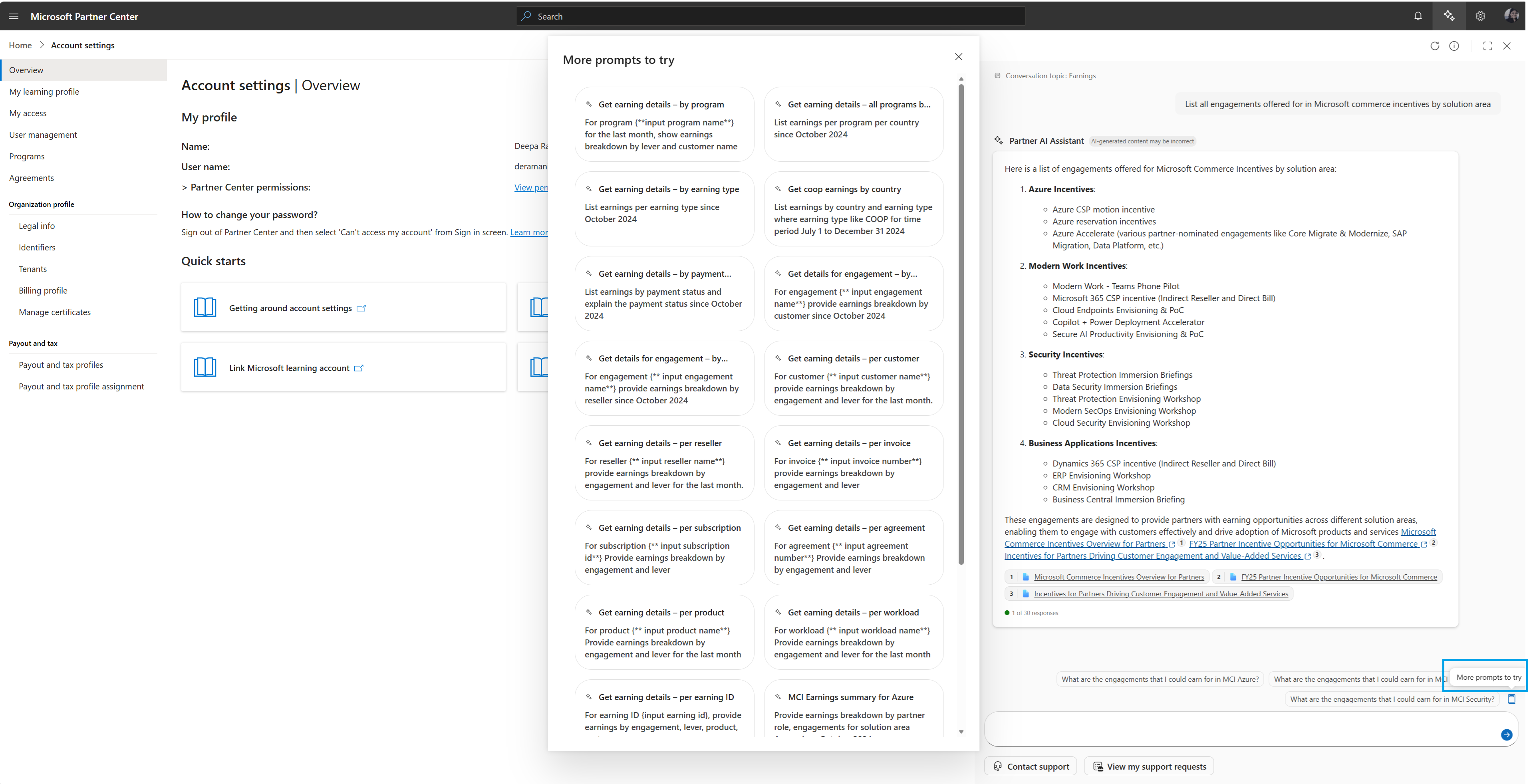Select User management in left navigation
The image size is (1529, 784).
tap(43, 135)
